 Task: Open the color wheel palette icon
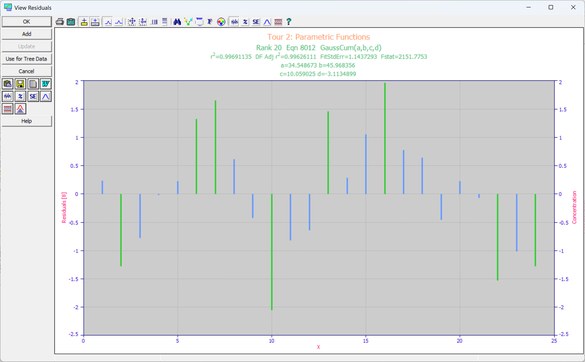point(221,22)
